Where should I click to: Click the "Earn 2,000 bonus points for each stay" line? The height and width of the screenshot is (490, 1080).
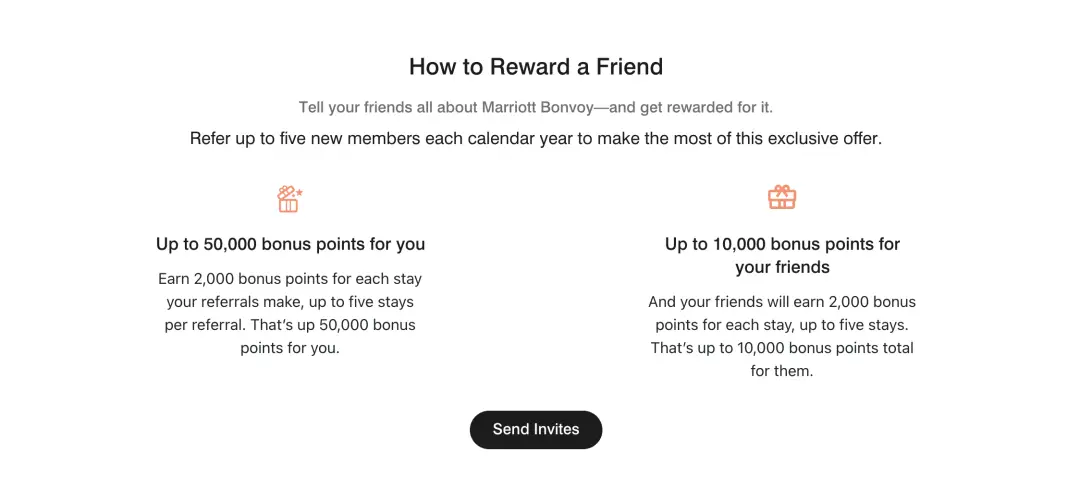290,279
